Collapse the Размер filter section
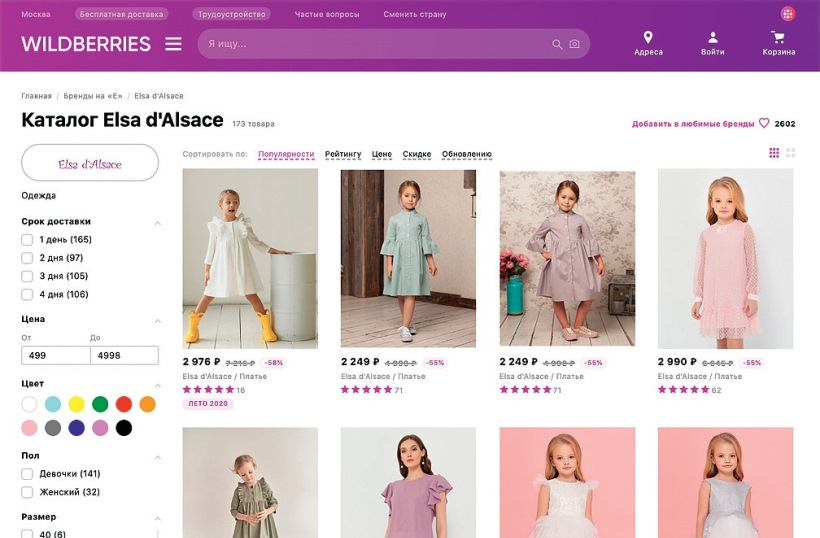 pos(157,519)
